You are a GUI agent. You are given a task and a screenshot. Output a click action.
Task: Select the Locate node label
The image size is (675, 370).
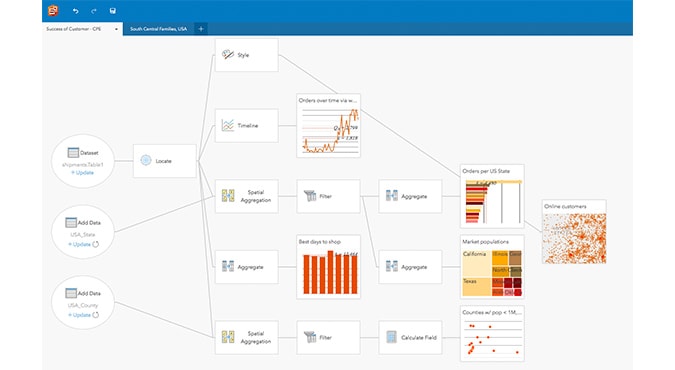(164, 161)
